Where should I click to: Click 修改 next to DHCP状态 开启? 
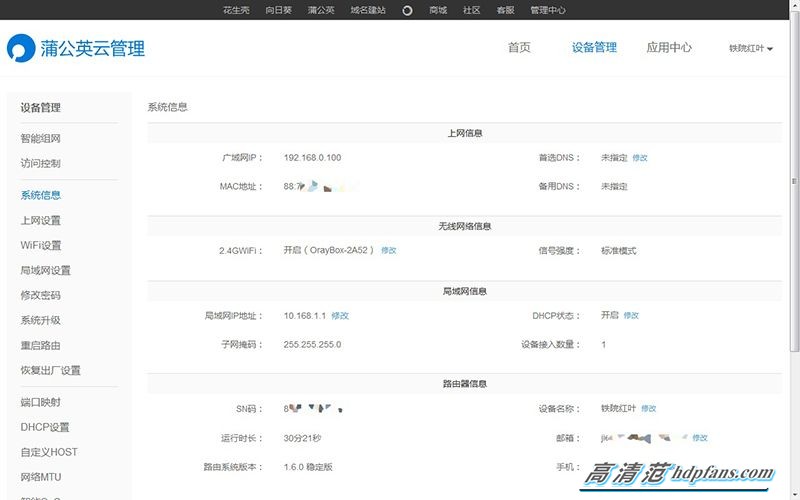(631, 315)
